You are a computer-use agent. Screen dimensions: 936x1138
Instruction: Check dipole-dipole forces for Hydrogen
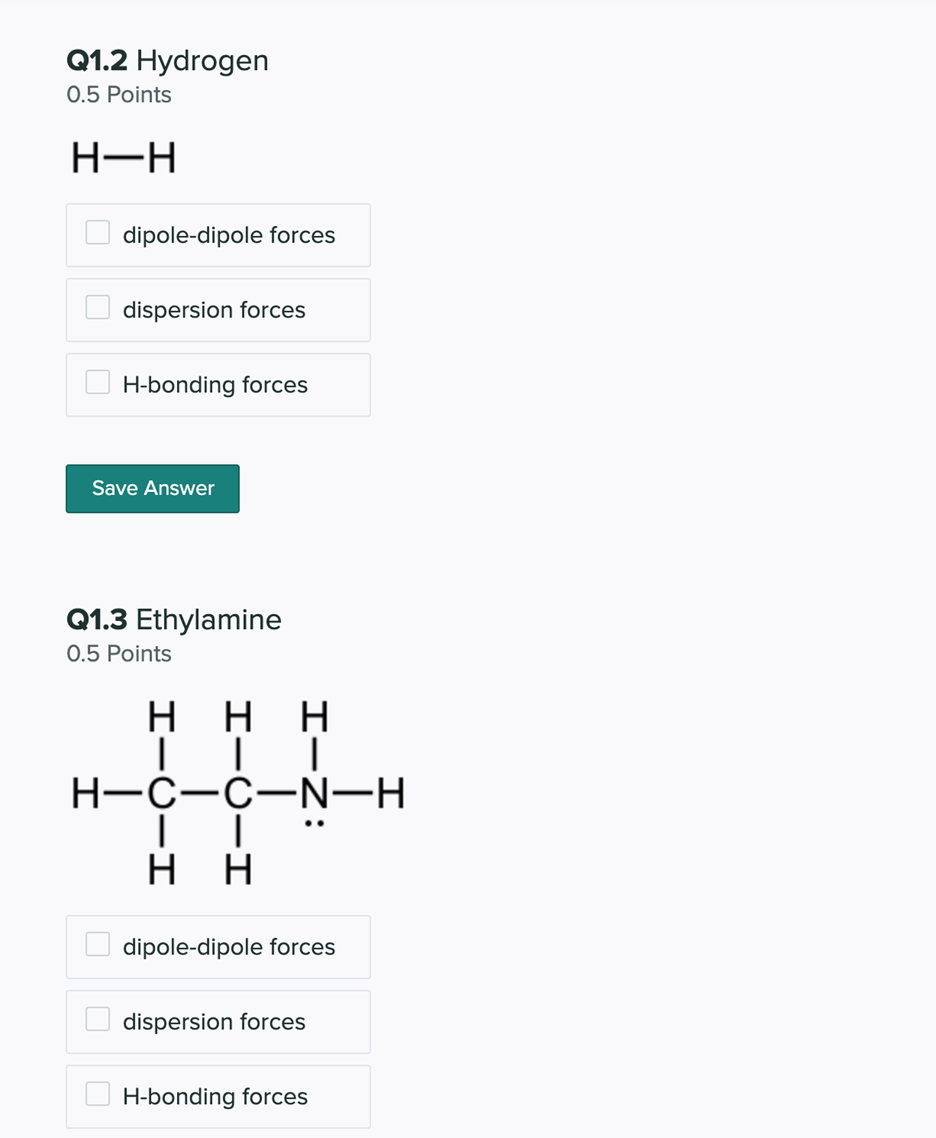coord(97,231)
